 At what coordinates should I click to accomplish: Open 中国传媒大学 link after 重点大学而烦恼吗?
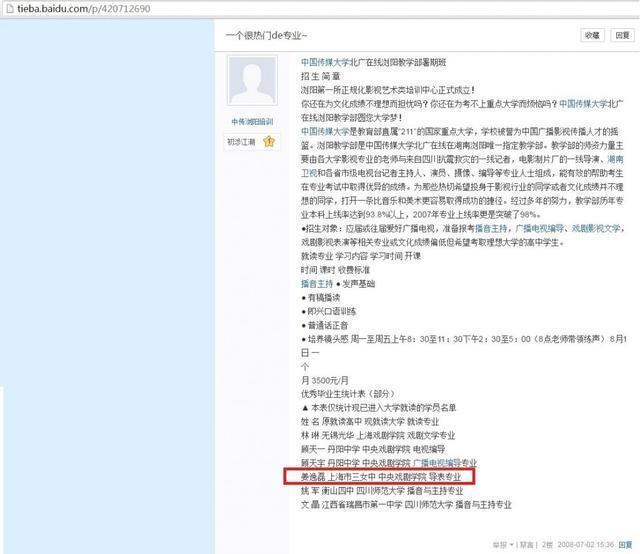(x=584, y=104)
